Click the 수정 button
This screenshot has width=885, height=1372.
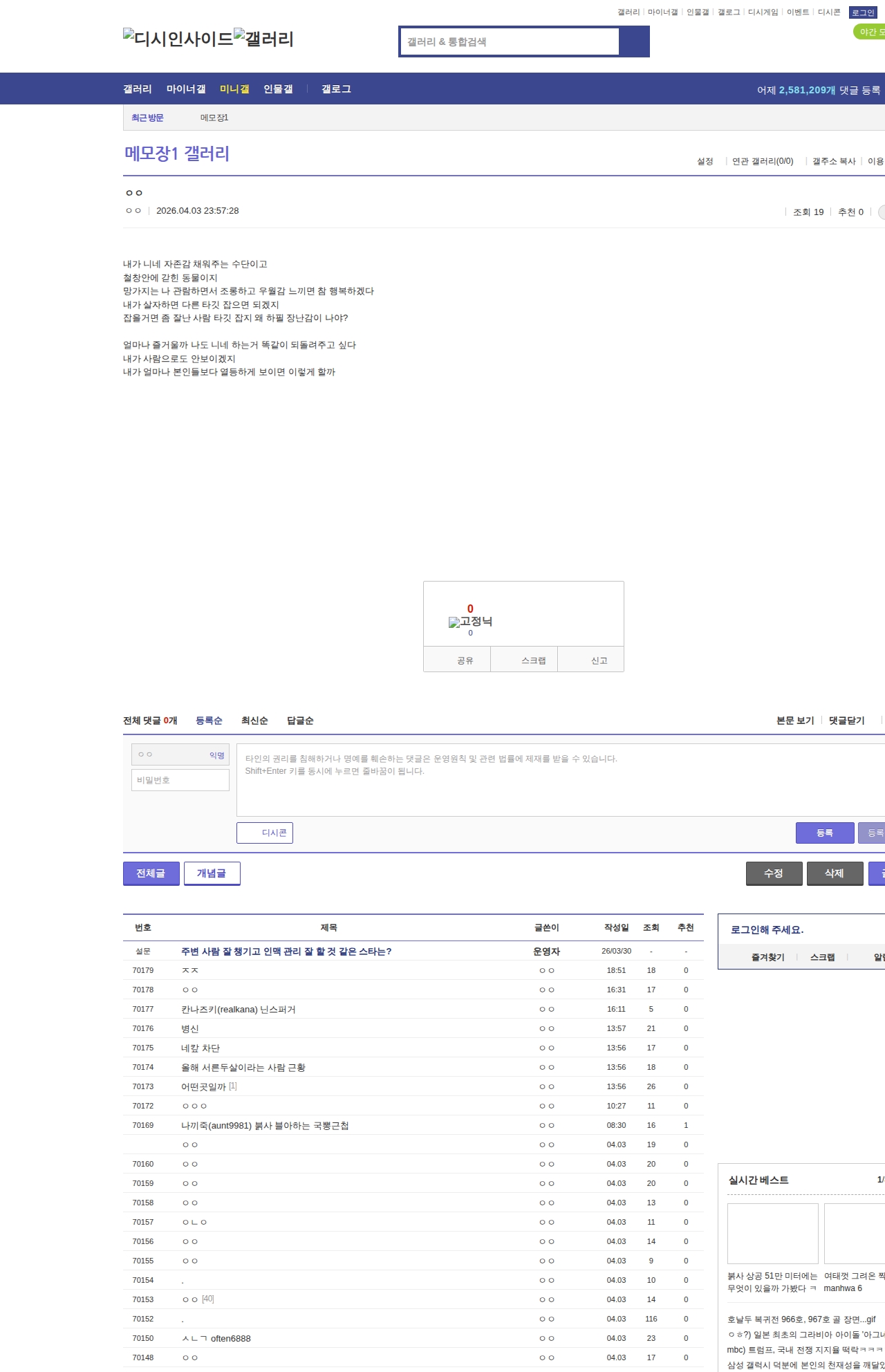coord(774,873)
